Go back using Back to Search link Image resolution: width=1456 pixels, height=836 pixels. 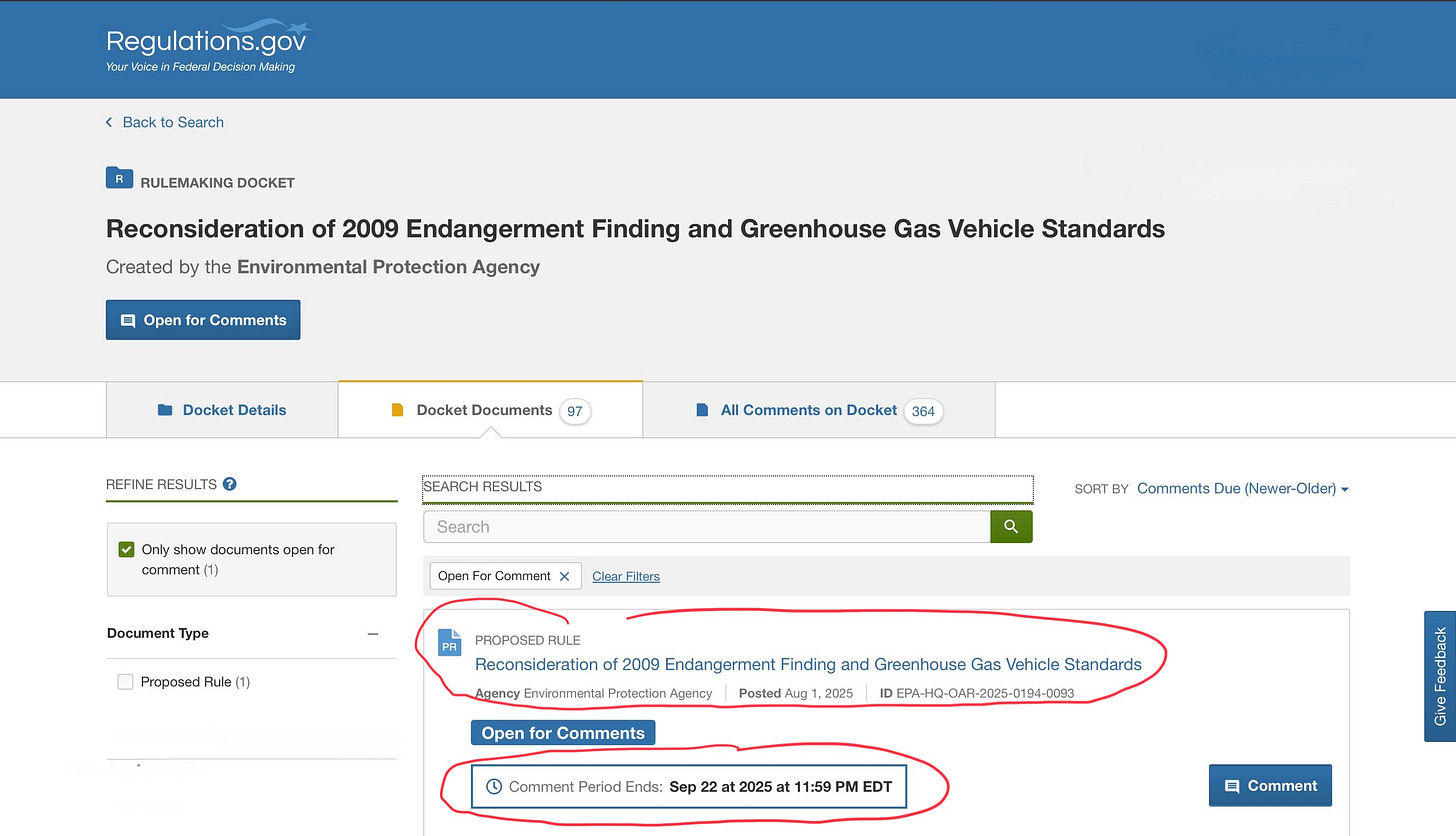(165, 122)
